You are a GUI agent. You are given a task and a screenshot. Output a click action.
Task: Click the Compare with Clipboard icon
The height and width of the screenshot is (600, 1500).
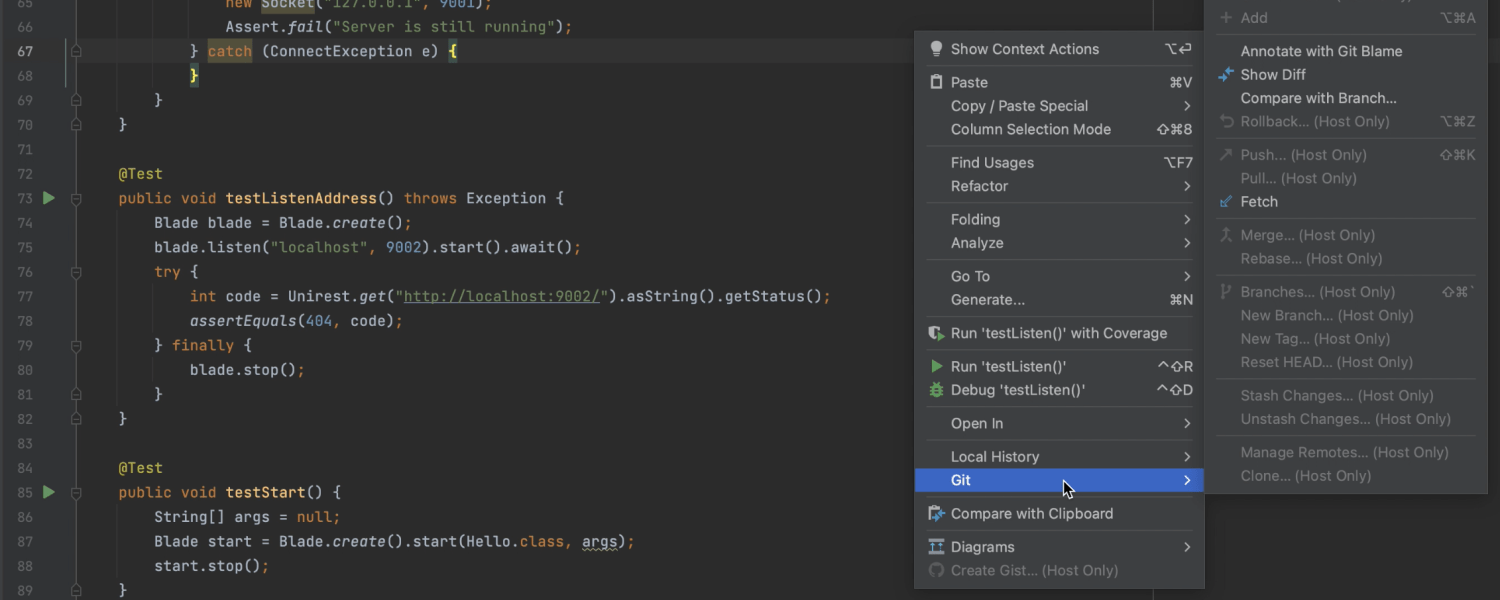936,513
